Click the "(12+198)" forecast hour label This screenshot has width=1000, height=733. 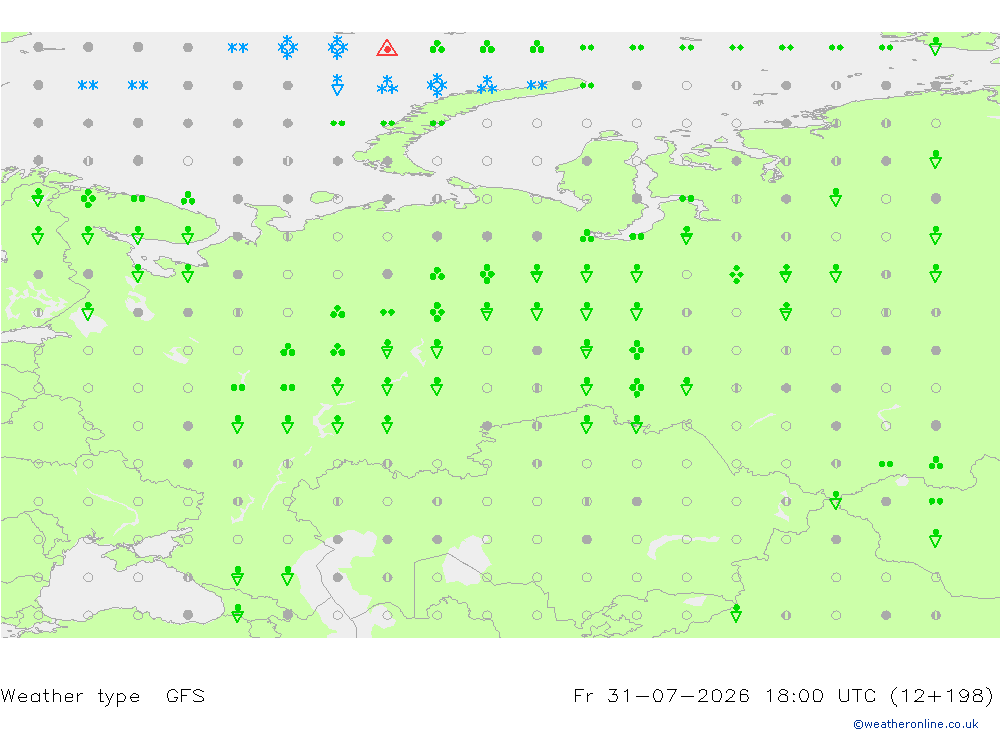[x=941, y=695]
